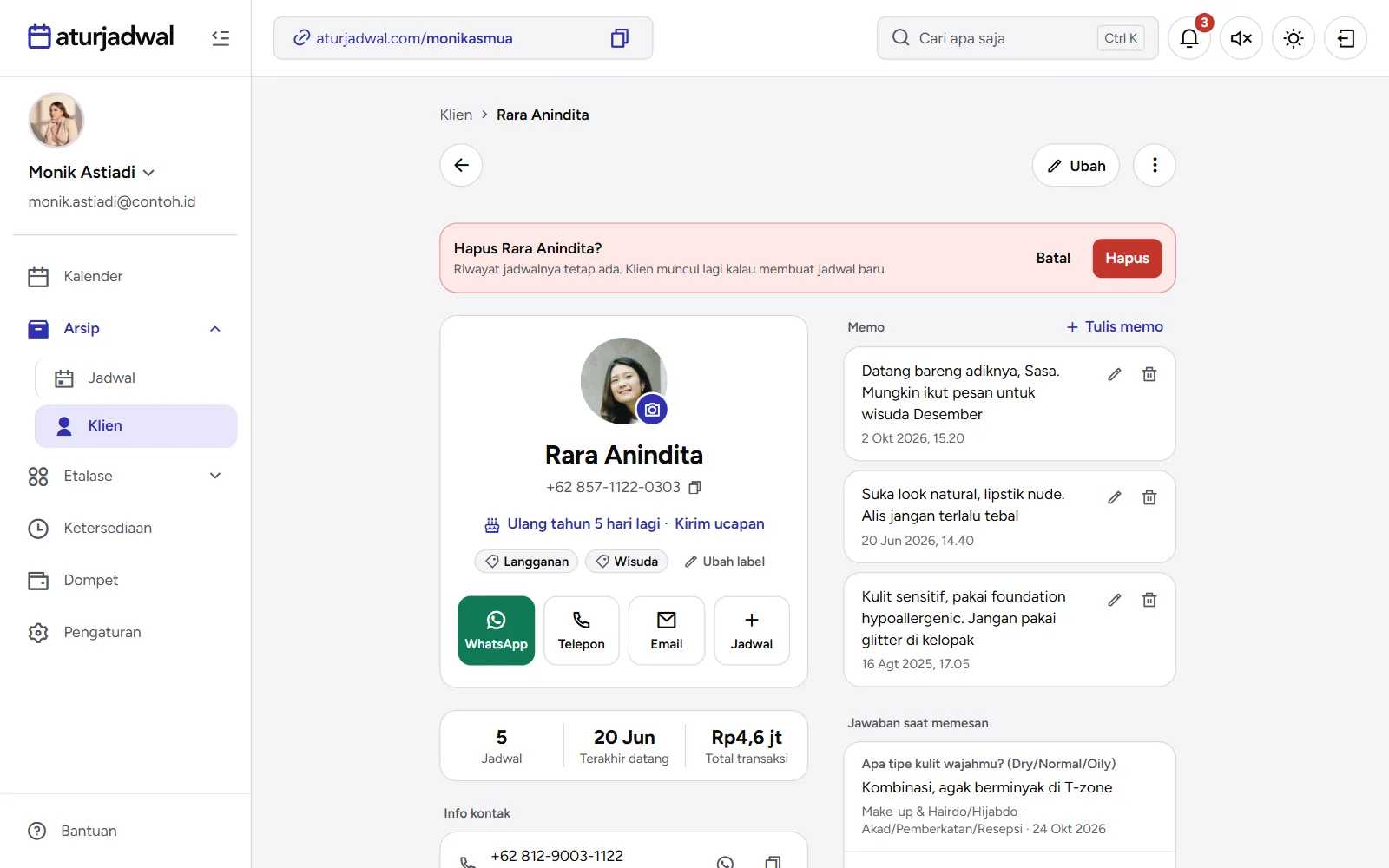
Task: Contact Rara via the WhatsApp button
Action: [497, 631]
